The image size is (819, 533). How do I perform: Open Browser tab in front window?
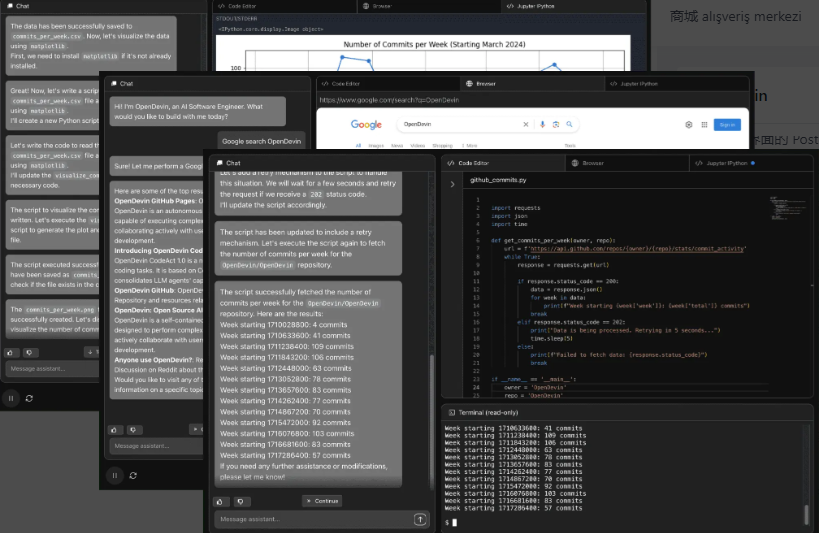588,163
